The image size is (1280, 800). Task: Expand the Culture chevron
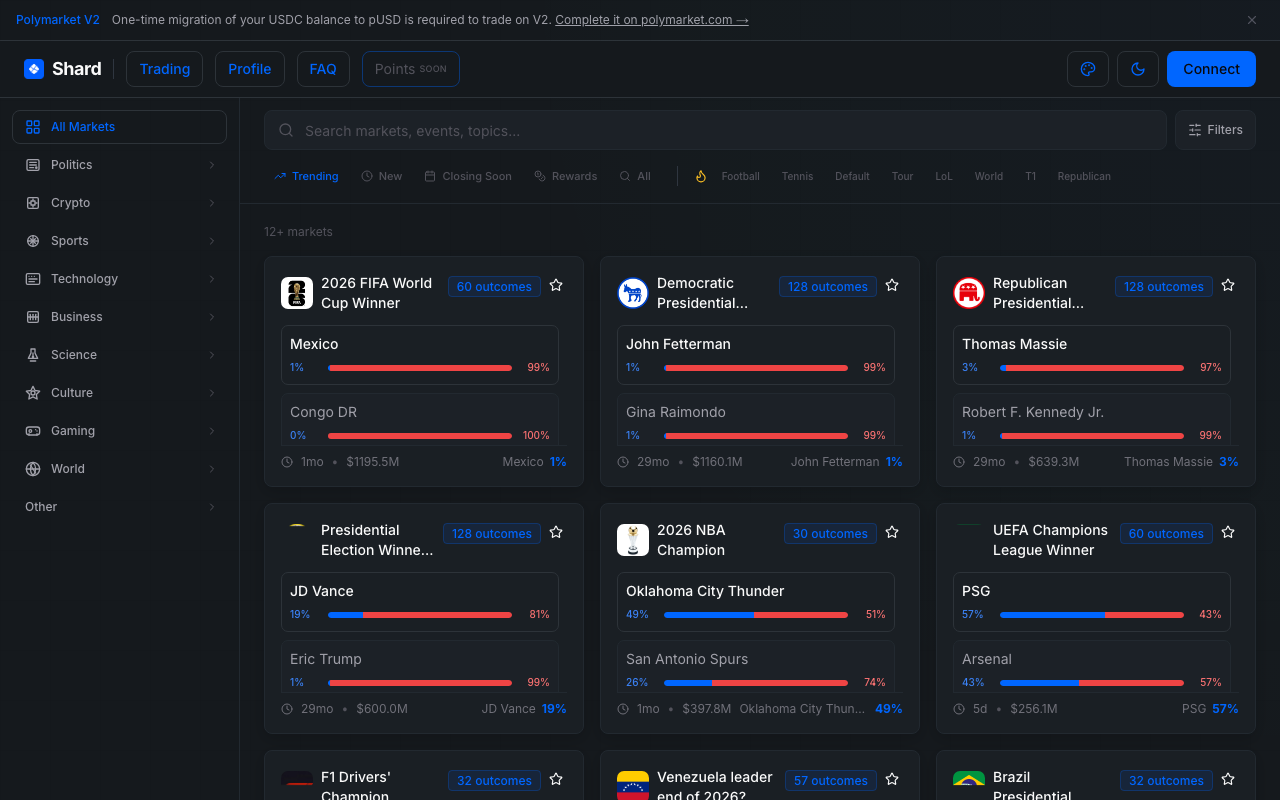click(212, 393)
